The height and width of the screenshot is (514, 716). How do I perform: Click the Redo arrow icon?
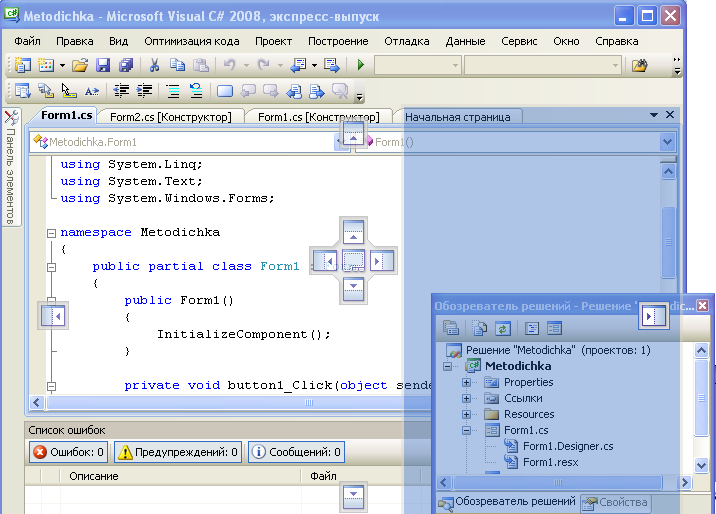(263, 65)
